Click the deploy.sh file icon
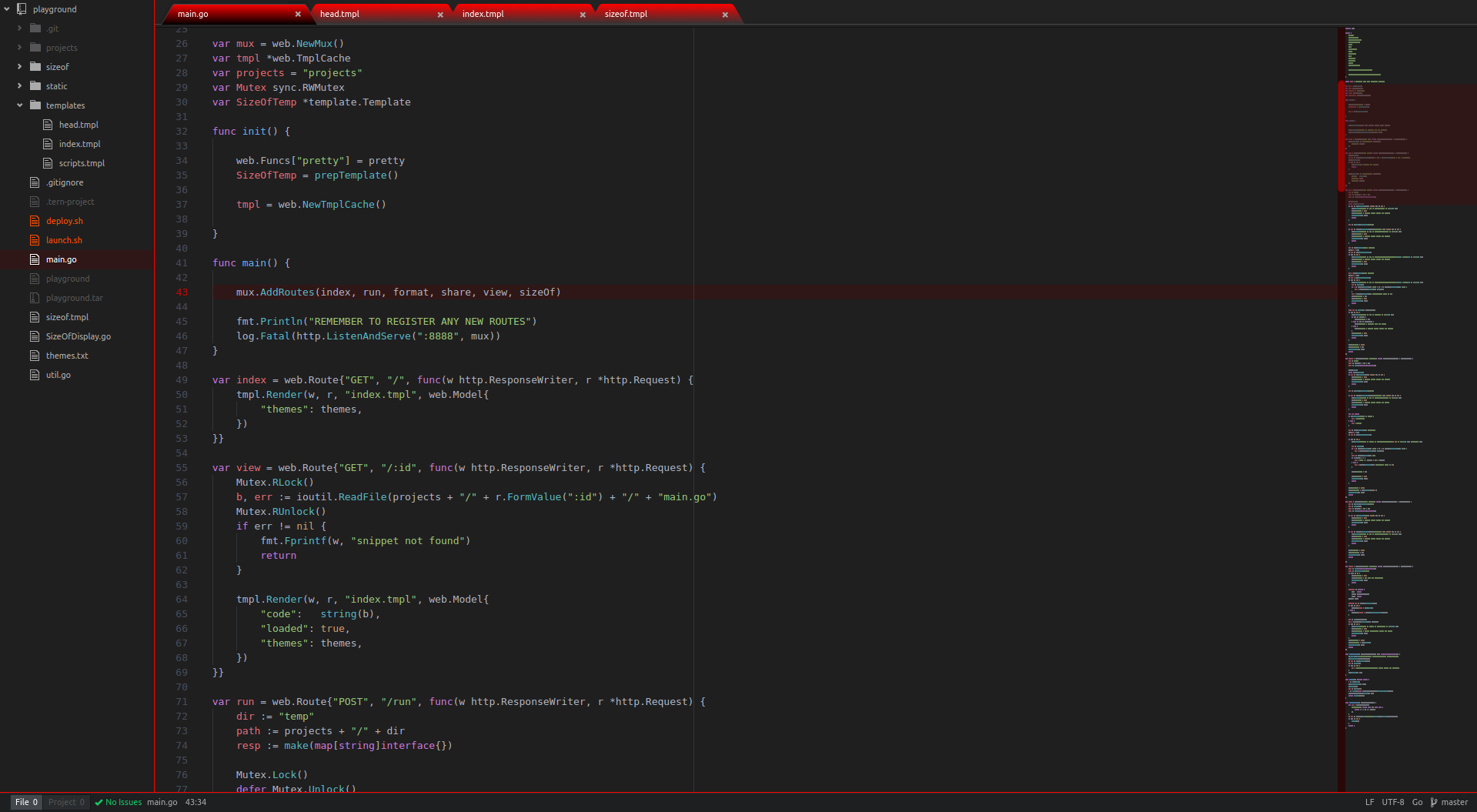1477x812 pixels. coord(35,221)
